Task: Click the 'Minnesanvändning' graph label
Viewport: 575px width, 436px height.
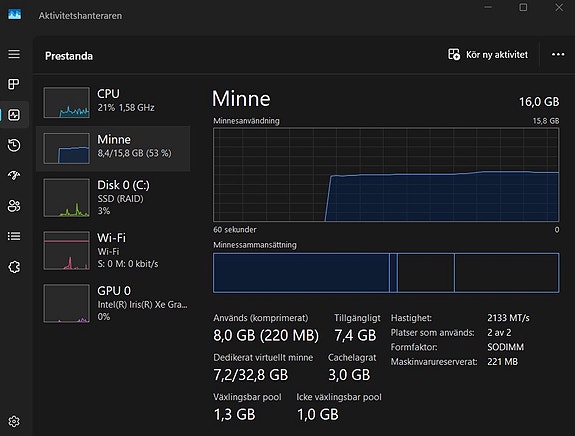Action: click(246, 121)
